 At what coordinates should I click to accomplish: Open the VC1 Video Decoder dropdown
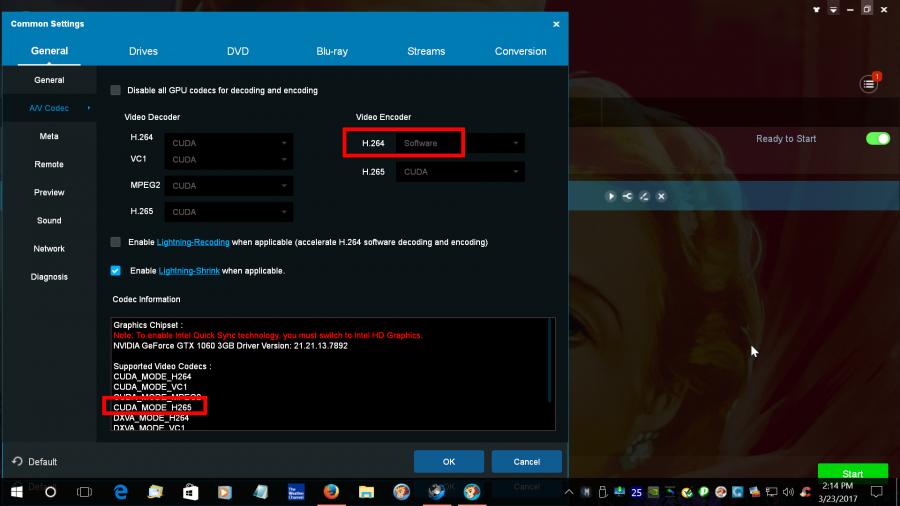(x=228, y=159)
